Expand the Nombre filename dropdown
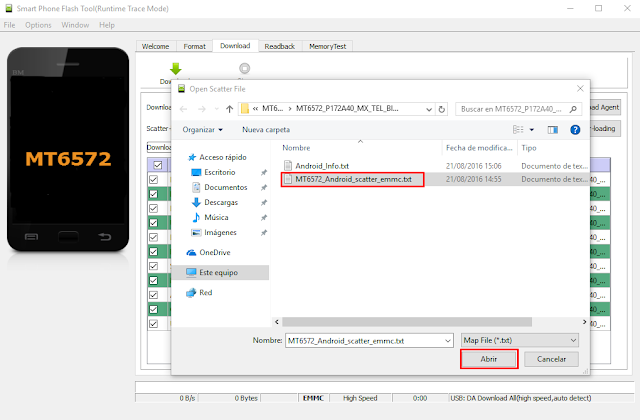Screen dimensions: 640x420 point(448,340)
